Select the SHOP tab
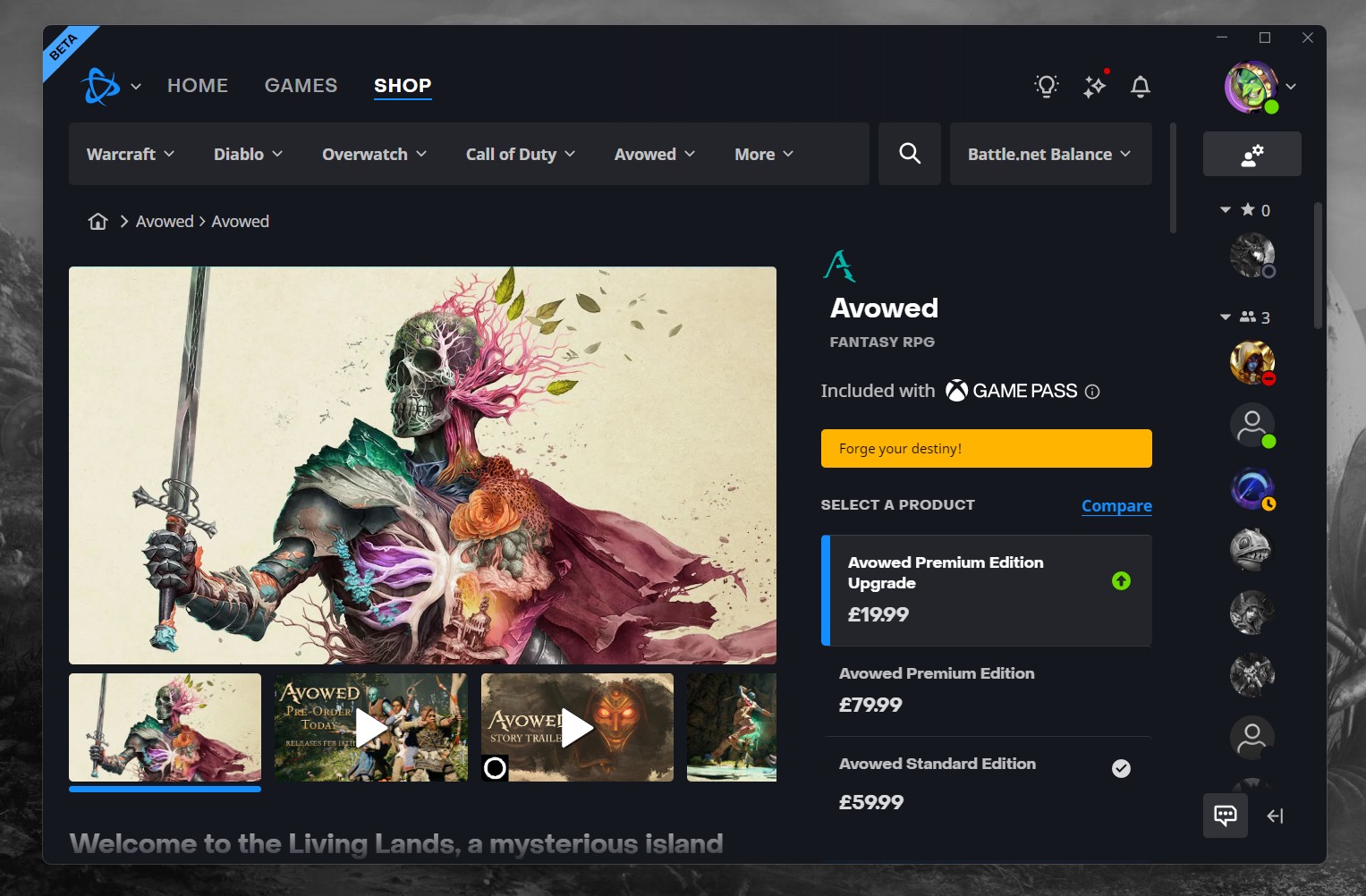The image size is (1366, 896). 403,86
